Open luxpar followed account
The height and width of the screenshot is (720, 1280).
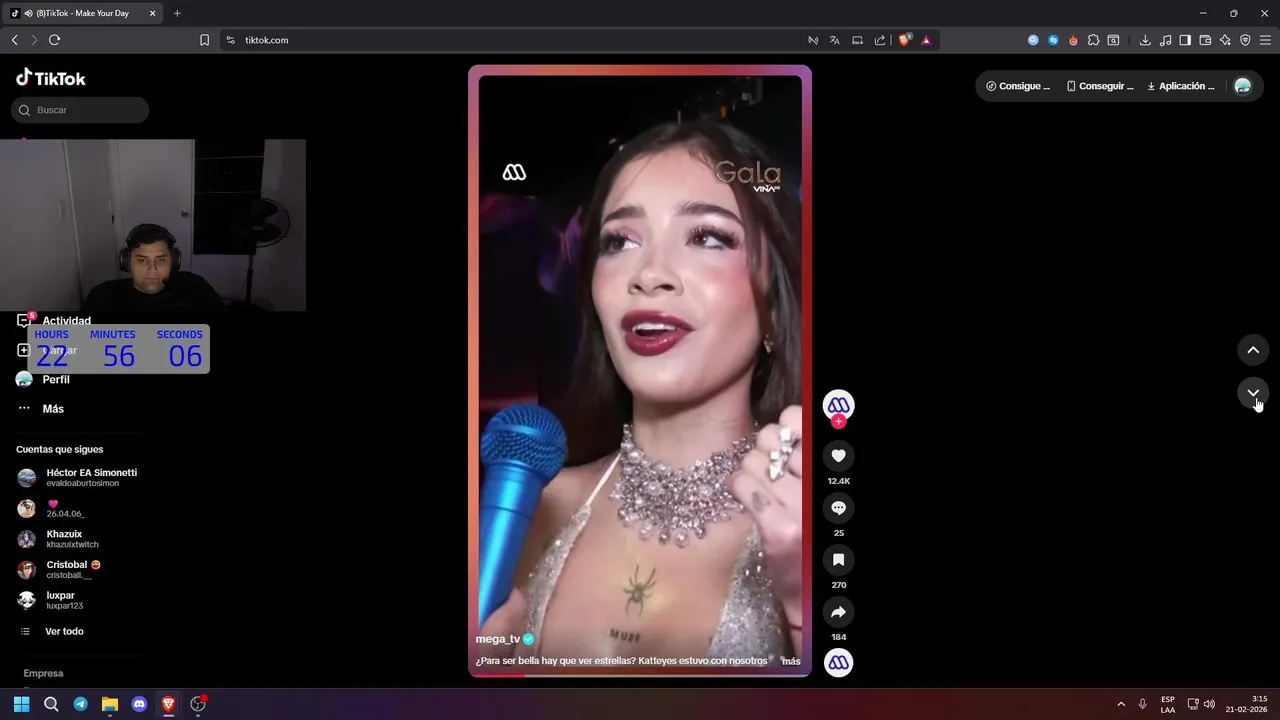(x=51, y=600)
